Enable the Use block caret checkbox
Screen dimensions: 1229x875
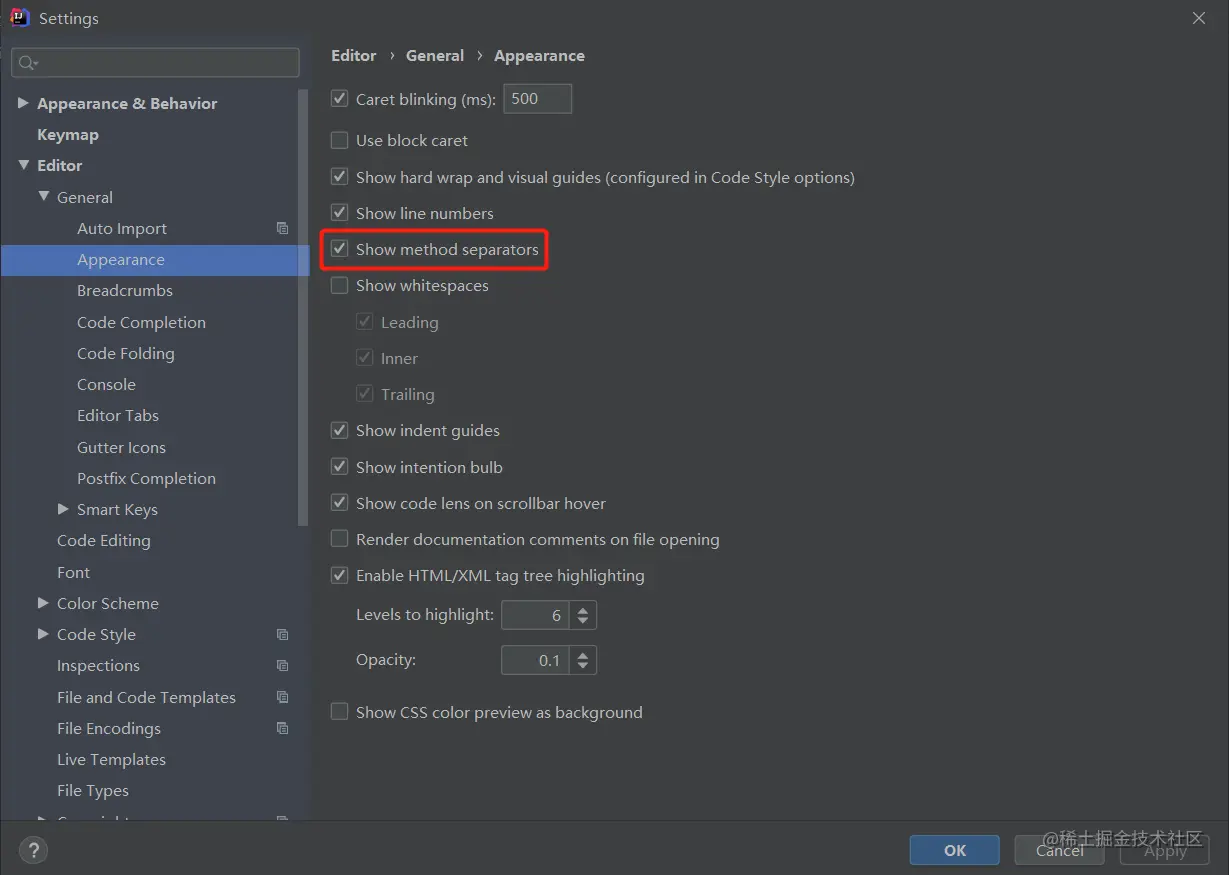tap(339, 140)
